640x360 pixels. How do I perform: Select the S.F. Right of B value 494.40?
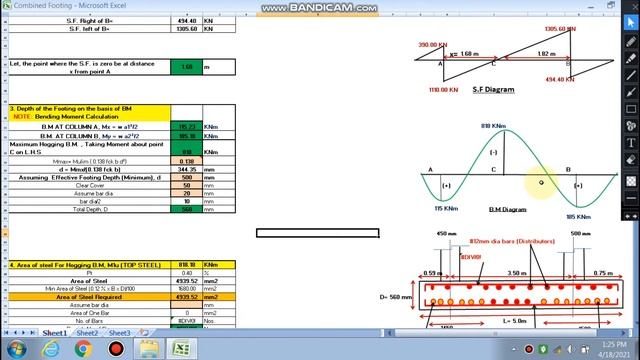(x=187, y=21)
